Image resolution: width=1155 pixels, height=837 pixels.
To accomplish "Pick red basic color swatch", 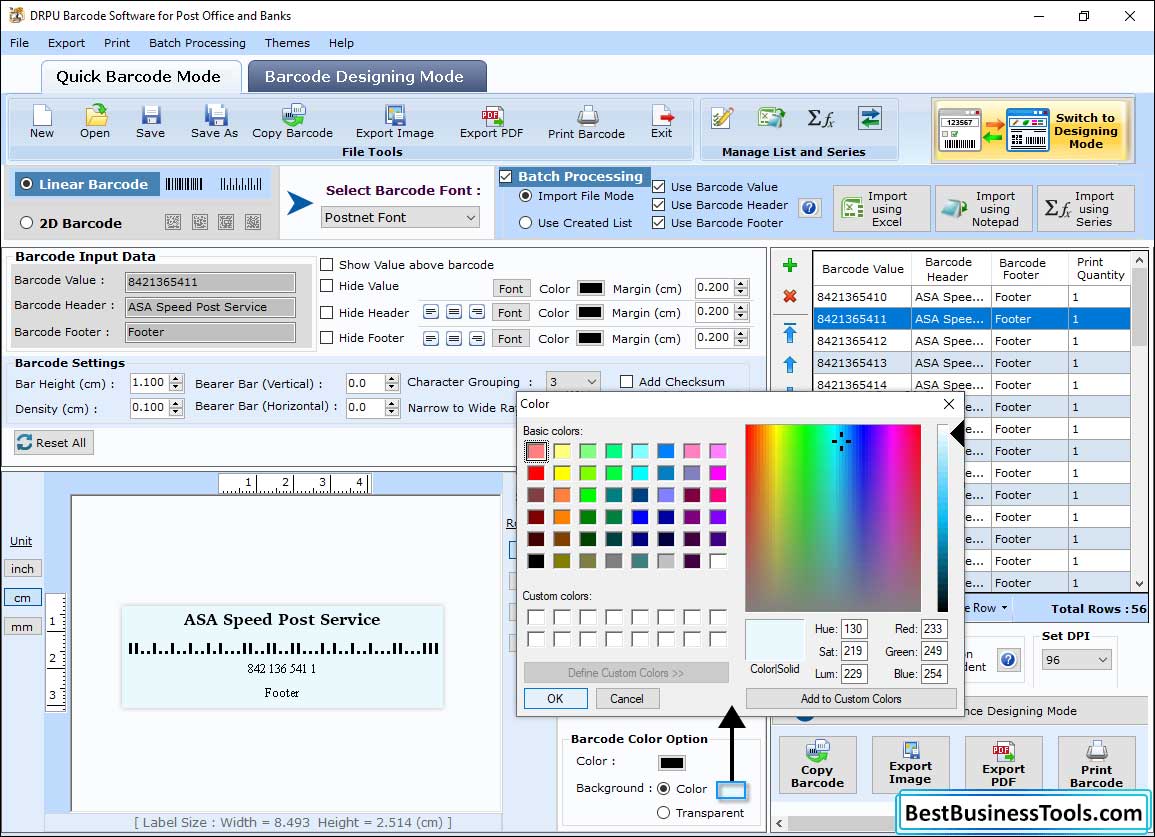I will 536,473.
